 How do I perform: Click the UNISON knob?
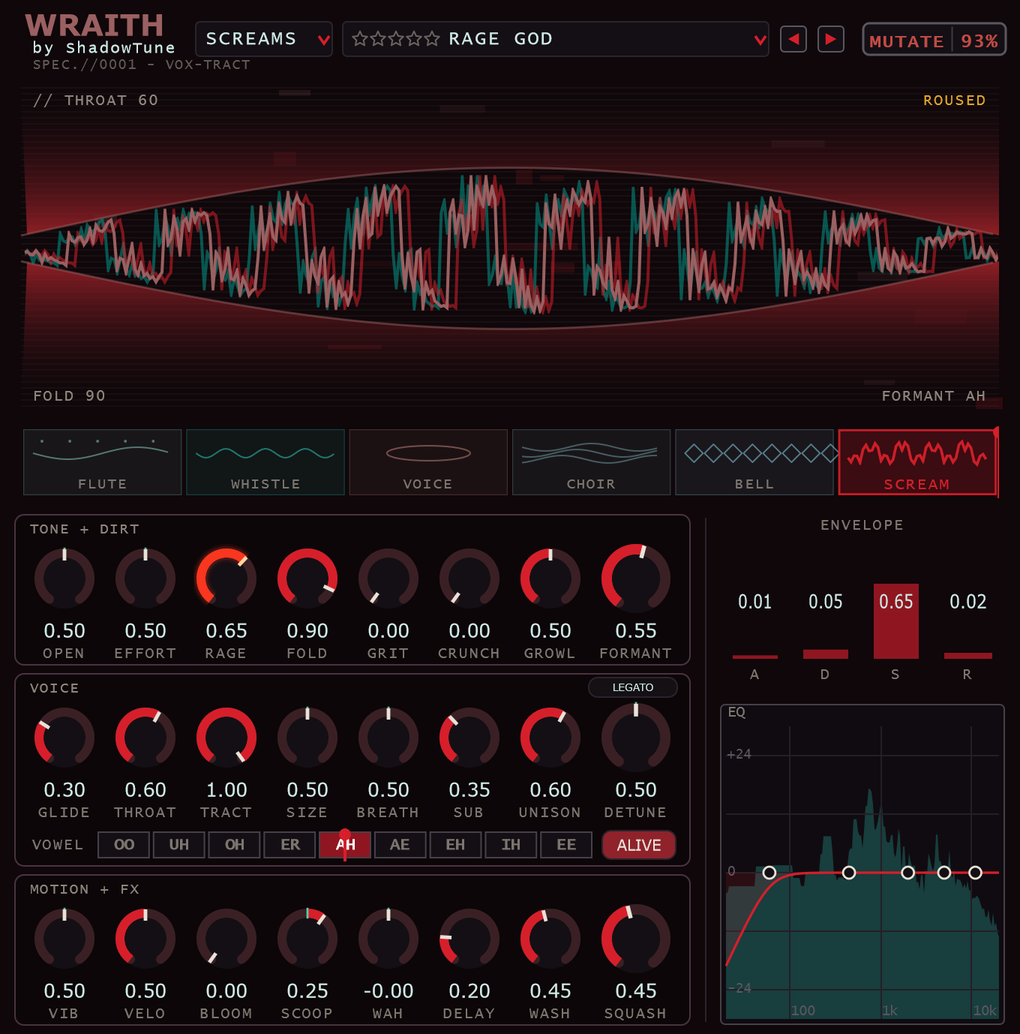pyautogui.click(x=551, y=737)
